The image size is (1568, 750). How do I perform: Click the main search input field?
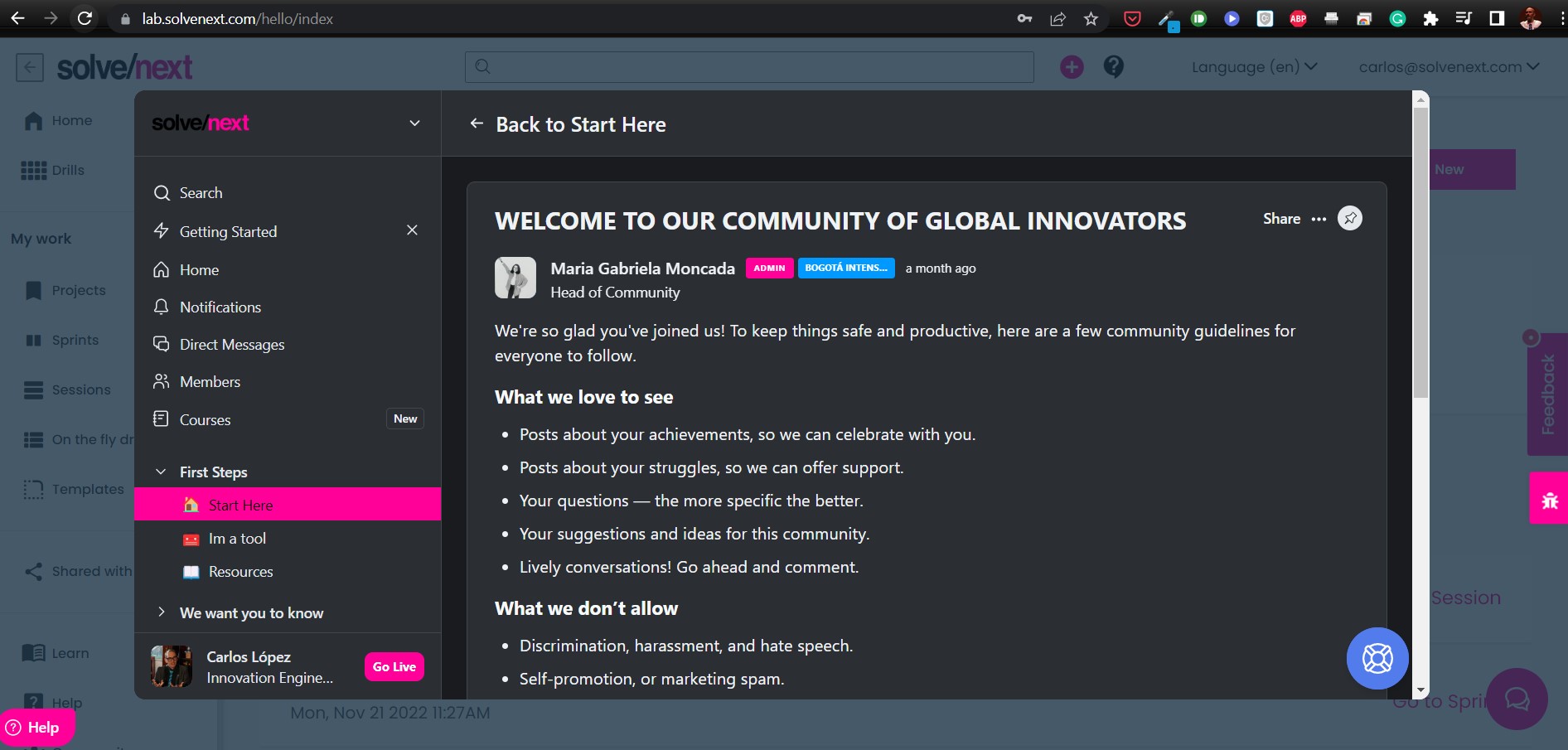[749, 67]
